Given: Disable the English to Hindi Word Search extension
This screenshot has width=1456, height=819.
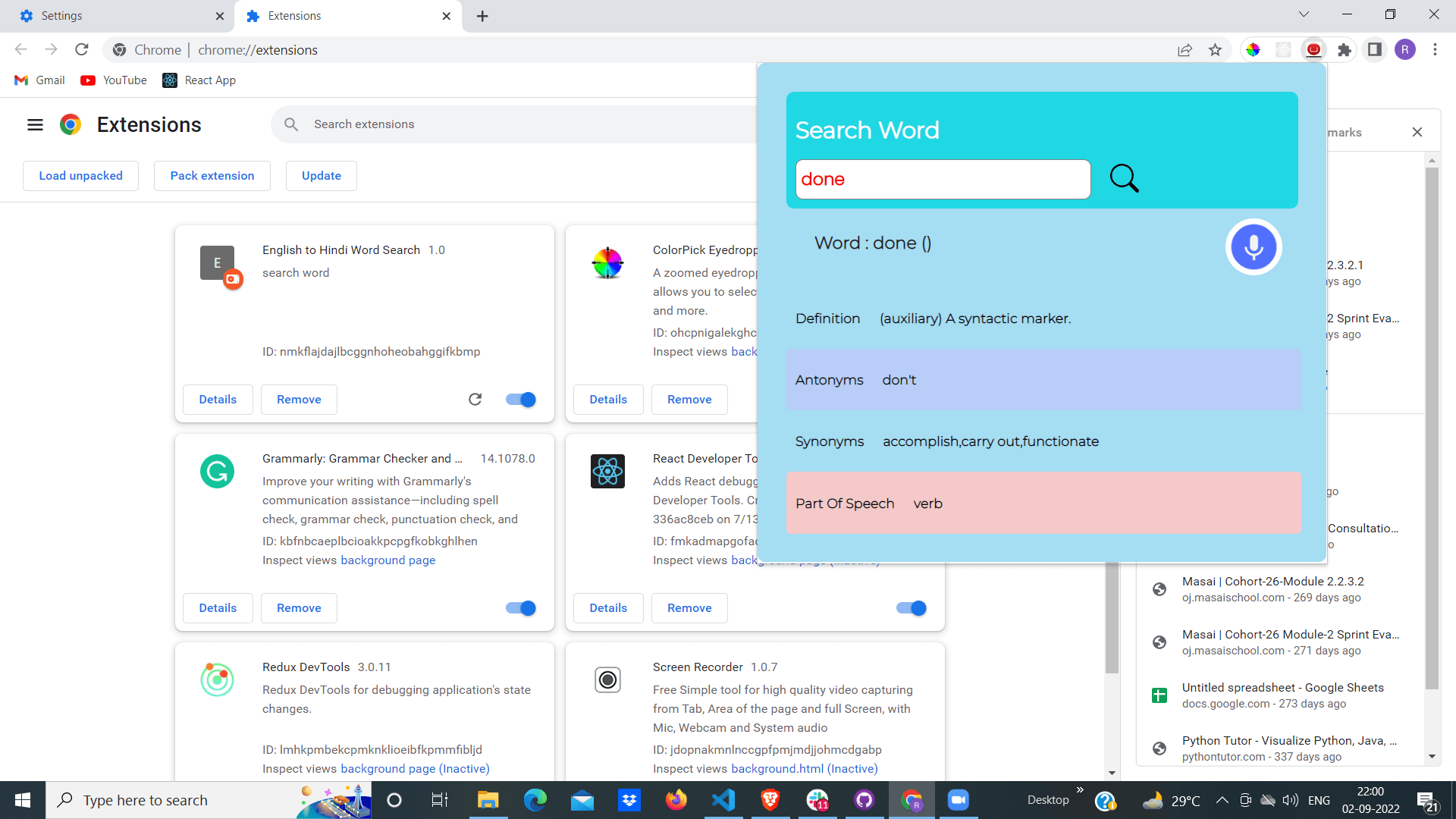Looking at the screenshot, I should [x=519, y=399].
